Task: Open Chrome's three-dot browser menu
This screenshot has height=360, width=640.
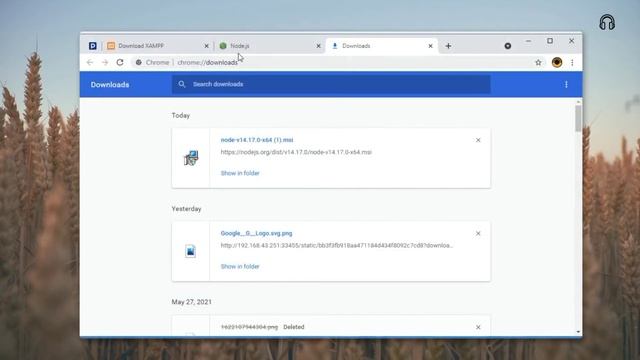Action: pos(572,62)
